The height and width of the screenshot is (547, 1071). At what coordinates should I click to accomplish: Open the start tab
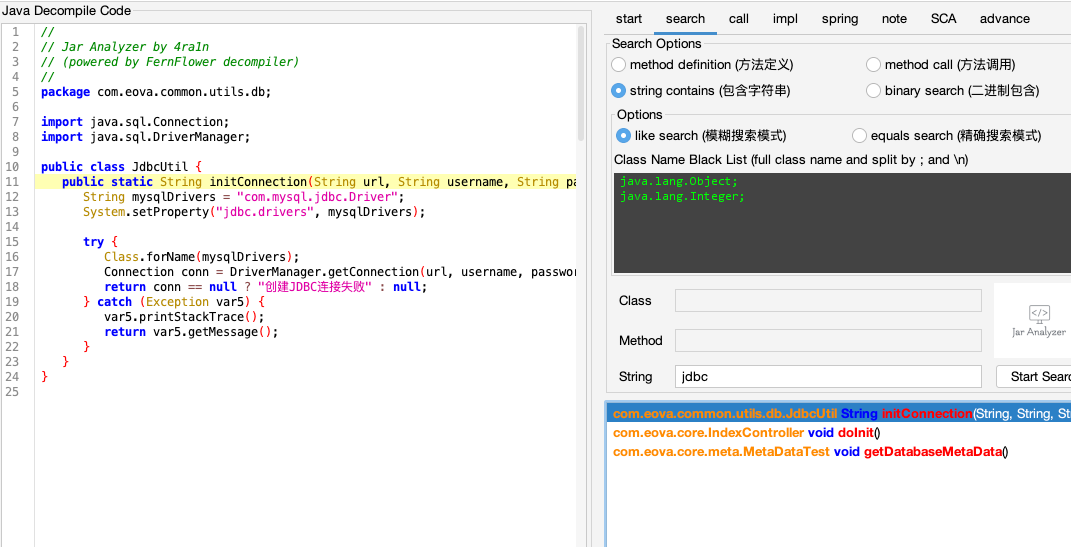pos(629,19)
